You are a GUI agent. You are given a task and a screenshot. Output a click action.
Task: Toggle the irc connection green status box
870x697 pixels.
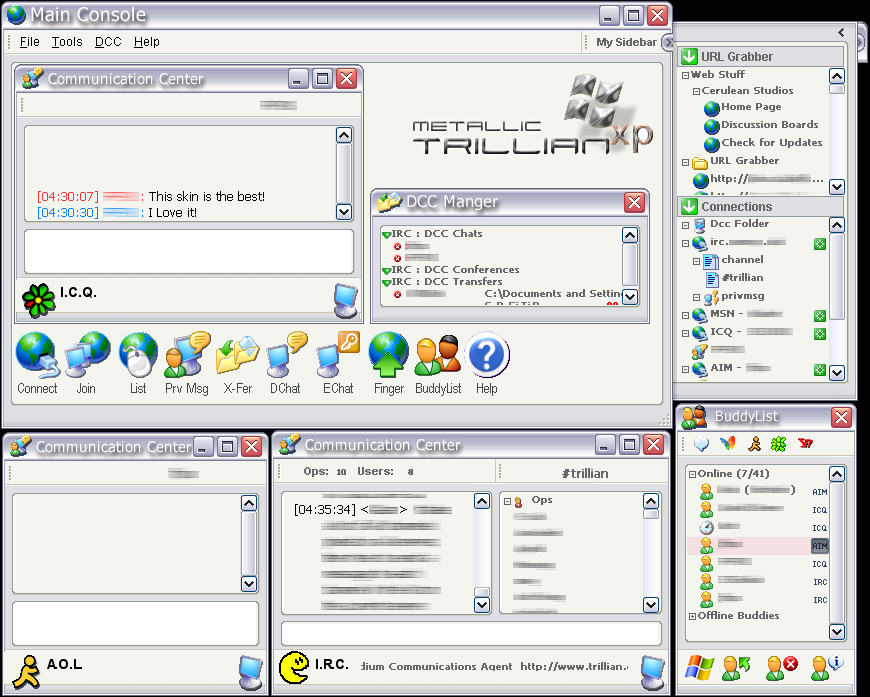[x=820, y=244]
